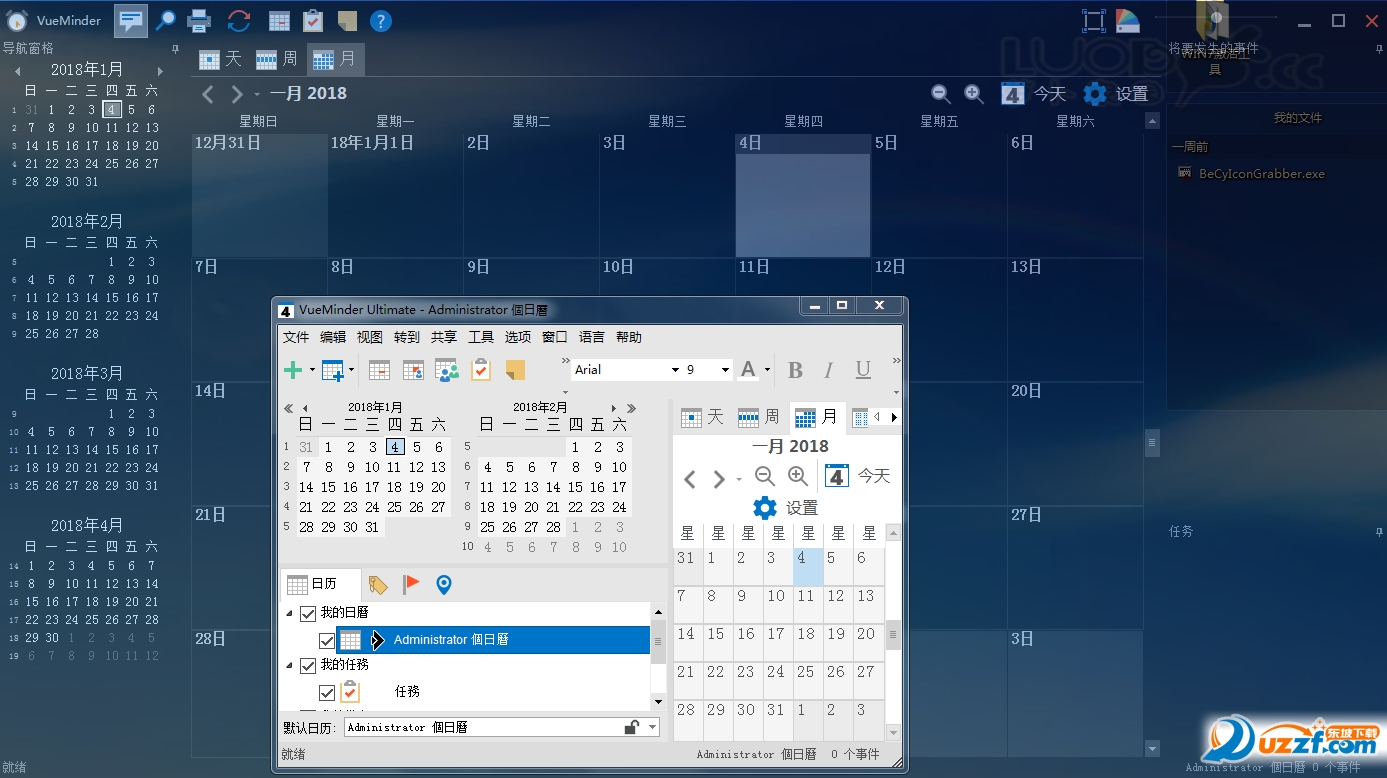Click the new calendar icon in the Ultimate toolbar
1387x778 pixels.
tap(333, 370)
